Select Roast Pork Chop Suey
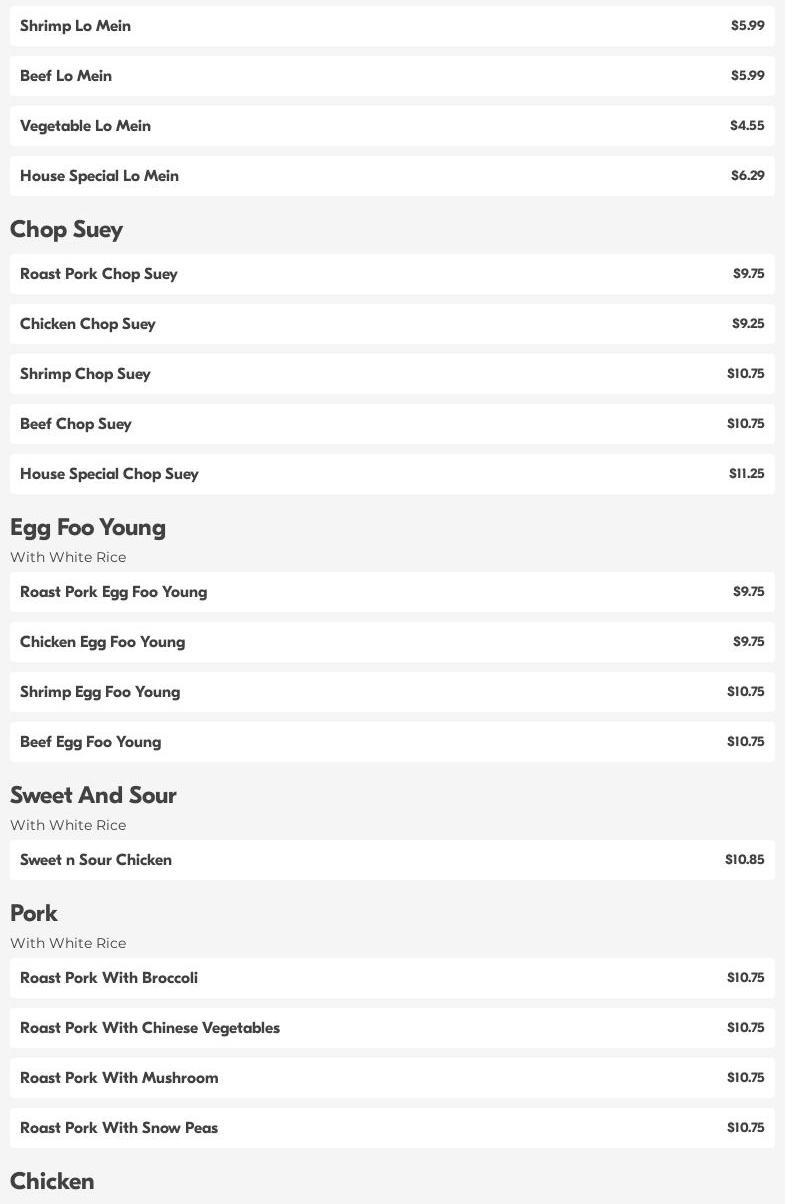785x1204 pixels. tap(392, 274)
